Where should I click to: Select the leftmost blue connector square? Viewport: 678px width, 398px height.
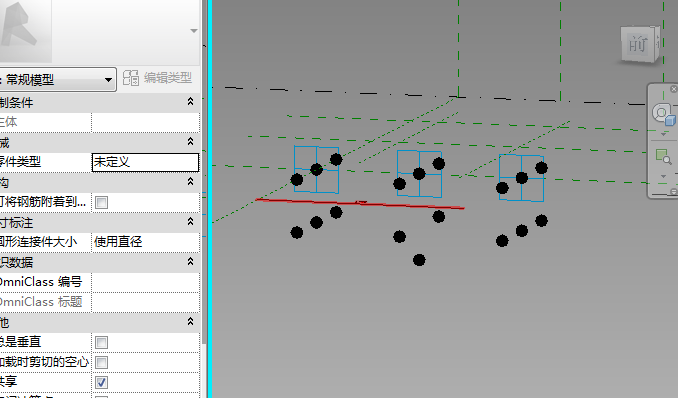(317, 170)
